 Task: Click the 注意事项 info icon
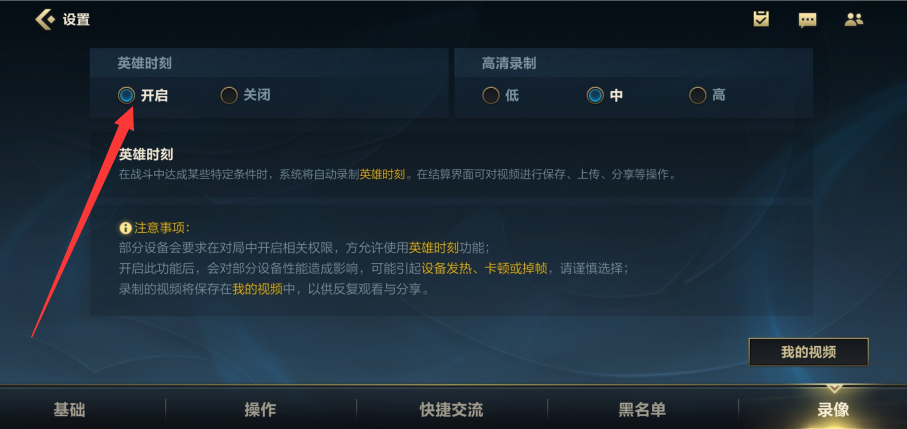point(126,227)
